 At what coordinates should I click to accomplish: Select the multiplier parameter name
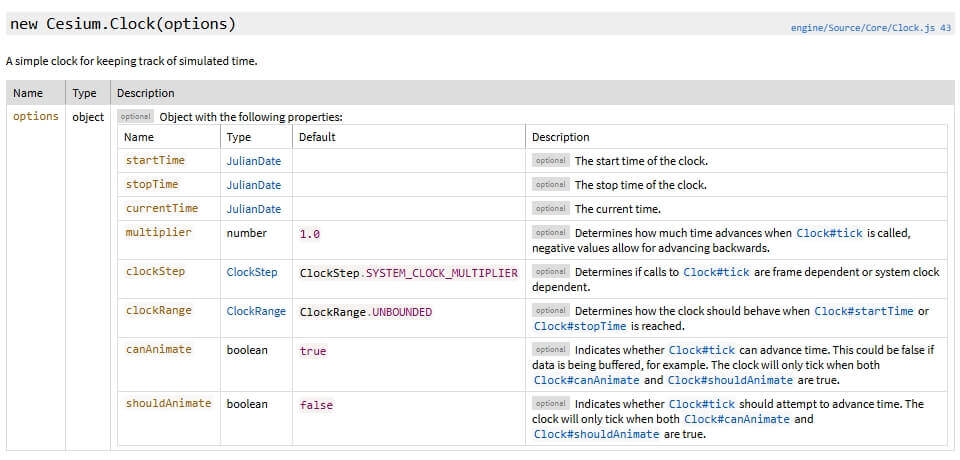point(159,233)
